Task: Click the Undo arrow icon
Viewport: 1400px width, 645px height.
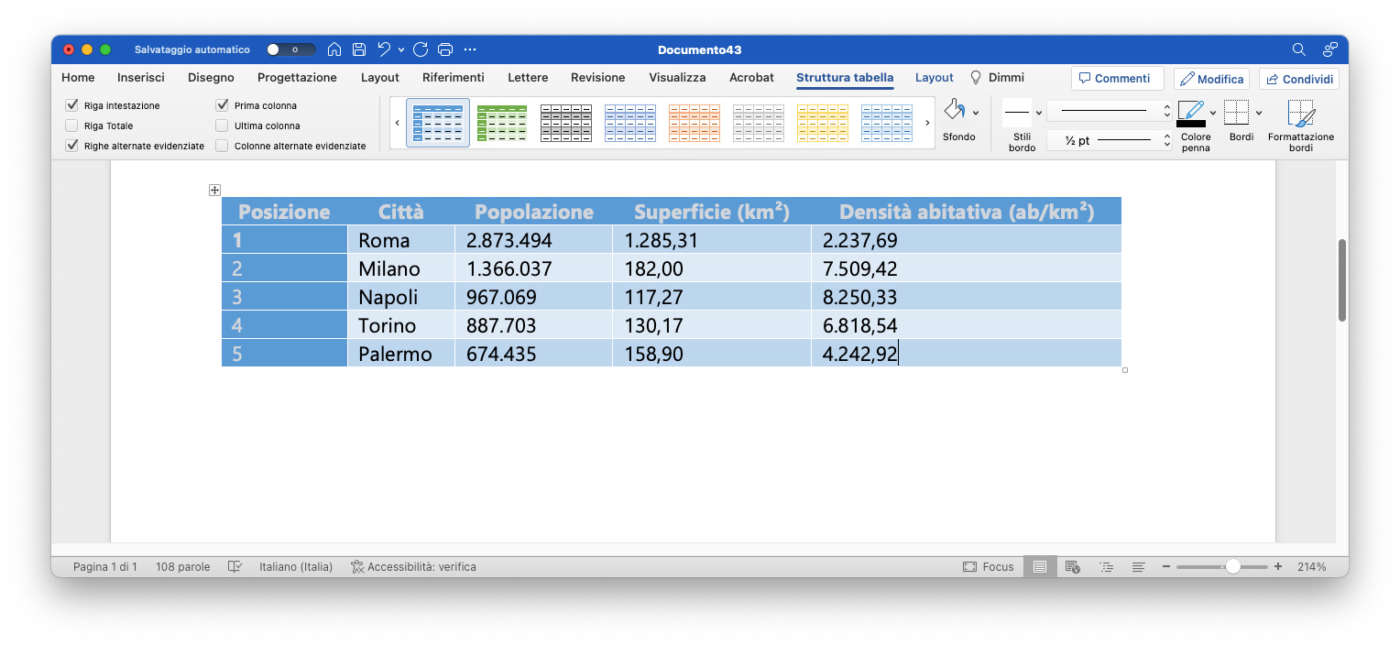Action: pyautogui.click(x=384, y=49)
